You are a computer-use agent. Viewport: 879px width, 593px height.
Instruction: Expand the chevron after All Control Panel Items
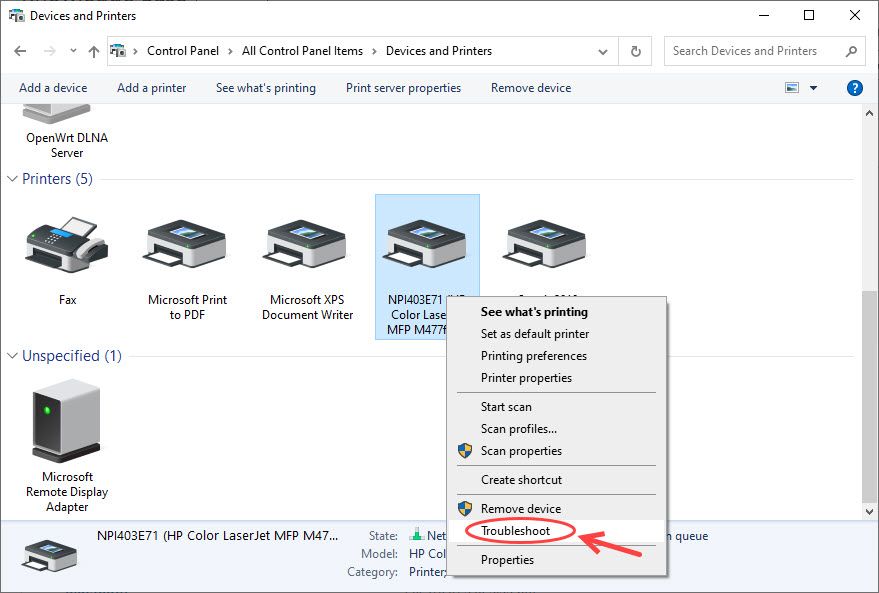(x=374, y=52)
